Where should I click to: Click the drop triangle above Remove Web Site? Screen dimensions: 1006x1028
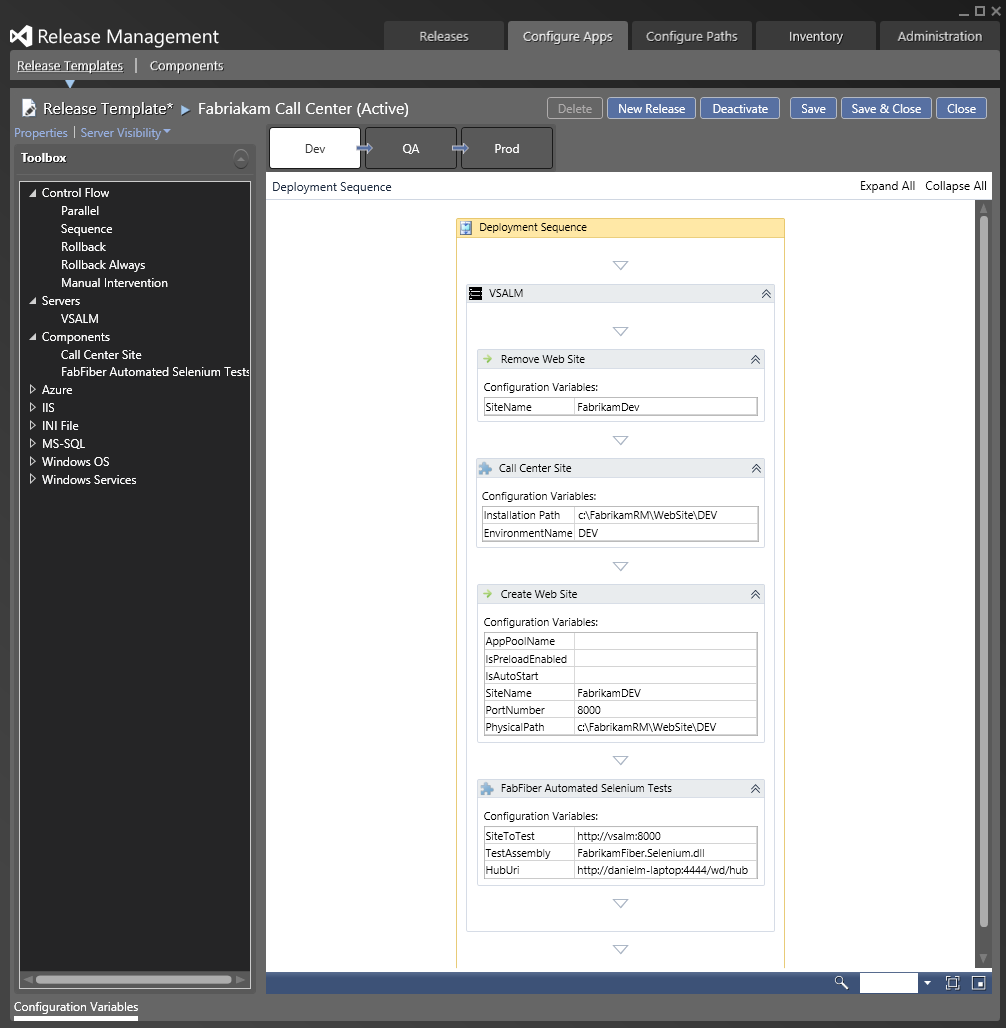pyautogui.click(x=620, y=330)
